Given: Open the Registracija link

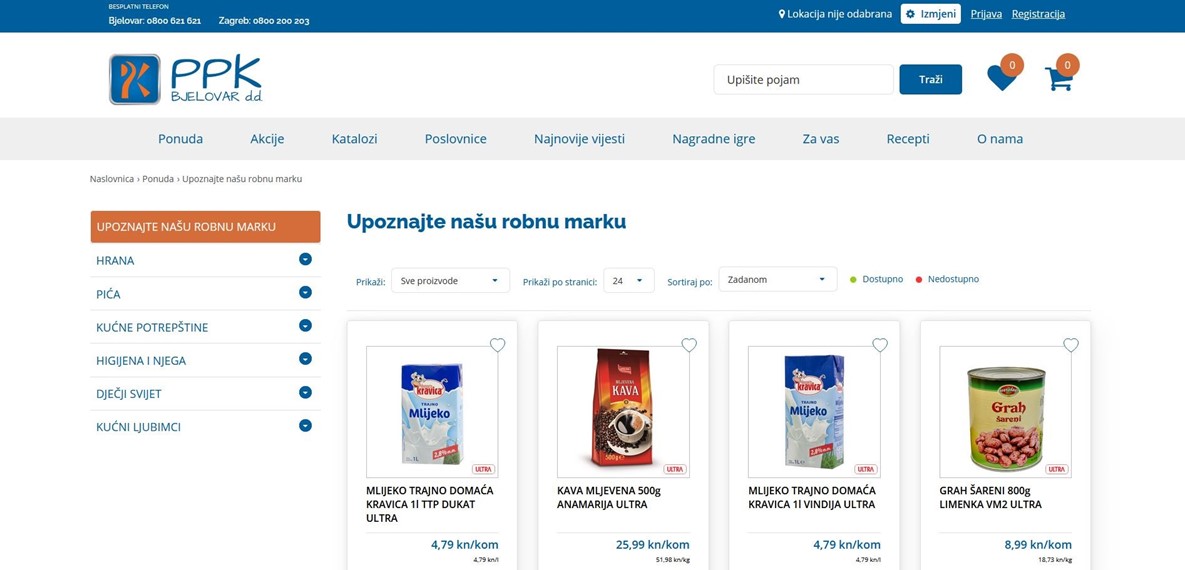Looking at the screenshot, I should click(1038, 14).
